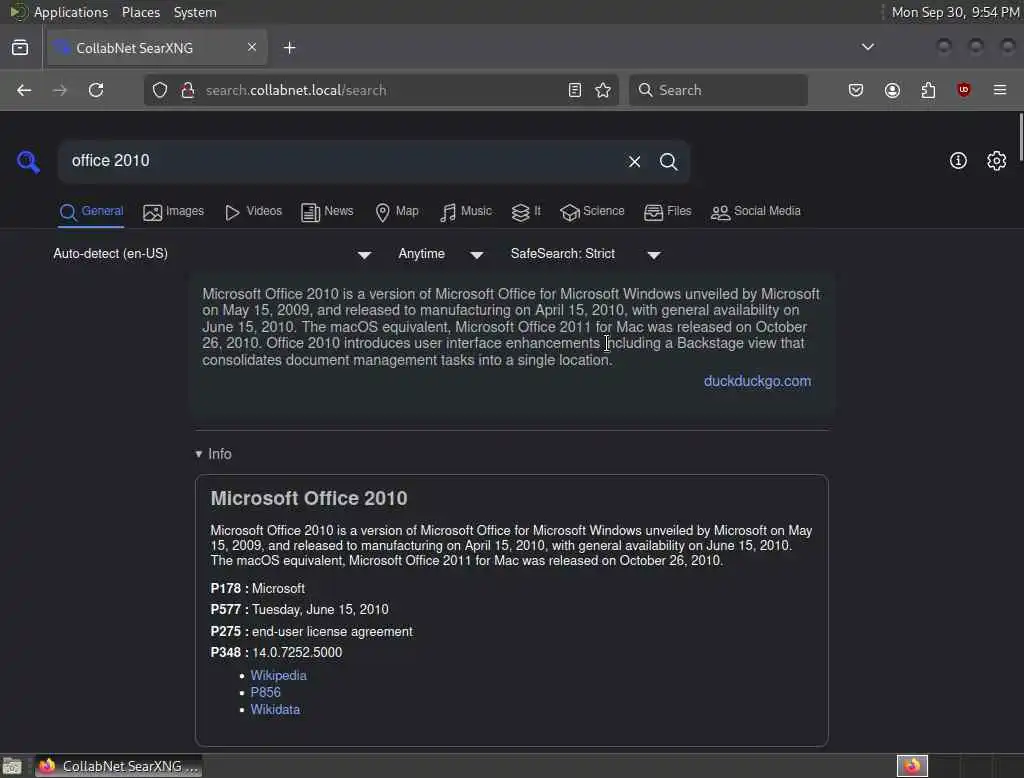Click the Firefox workspace icon in the bottom-right panel
Viewport: 1024px width, 778px height.
[912, 766]
